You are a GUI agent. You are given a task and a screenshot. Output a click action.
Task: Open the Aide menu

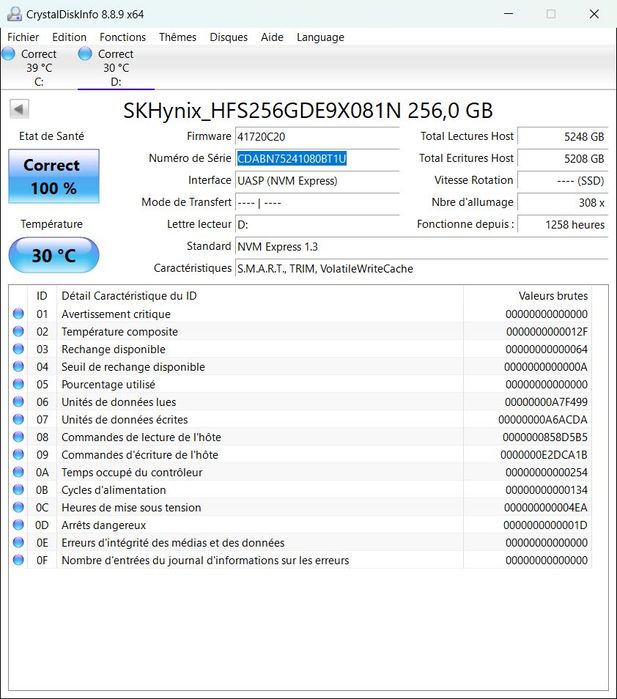[x=272, y=37]
